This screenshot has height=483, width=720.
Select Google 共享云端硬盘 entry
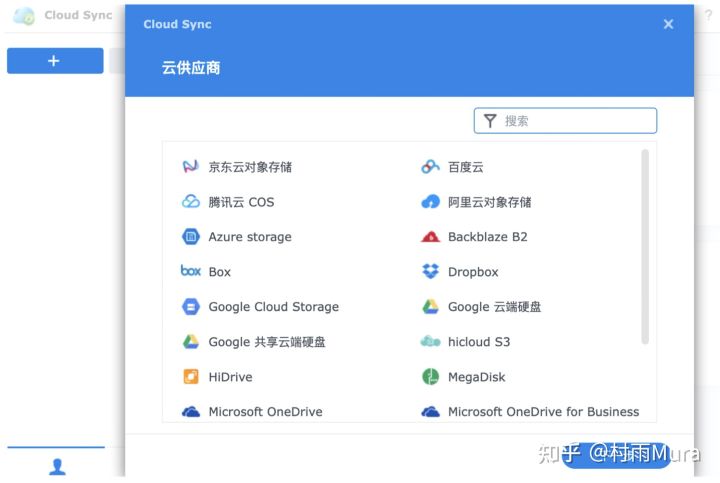266,342
